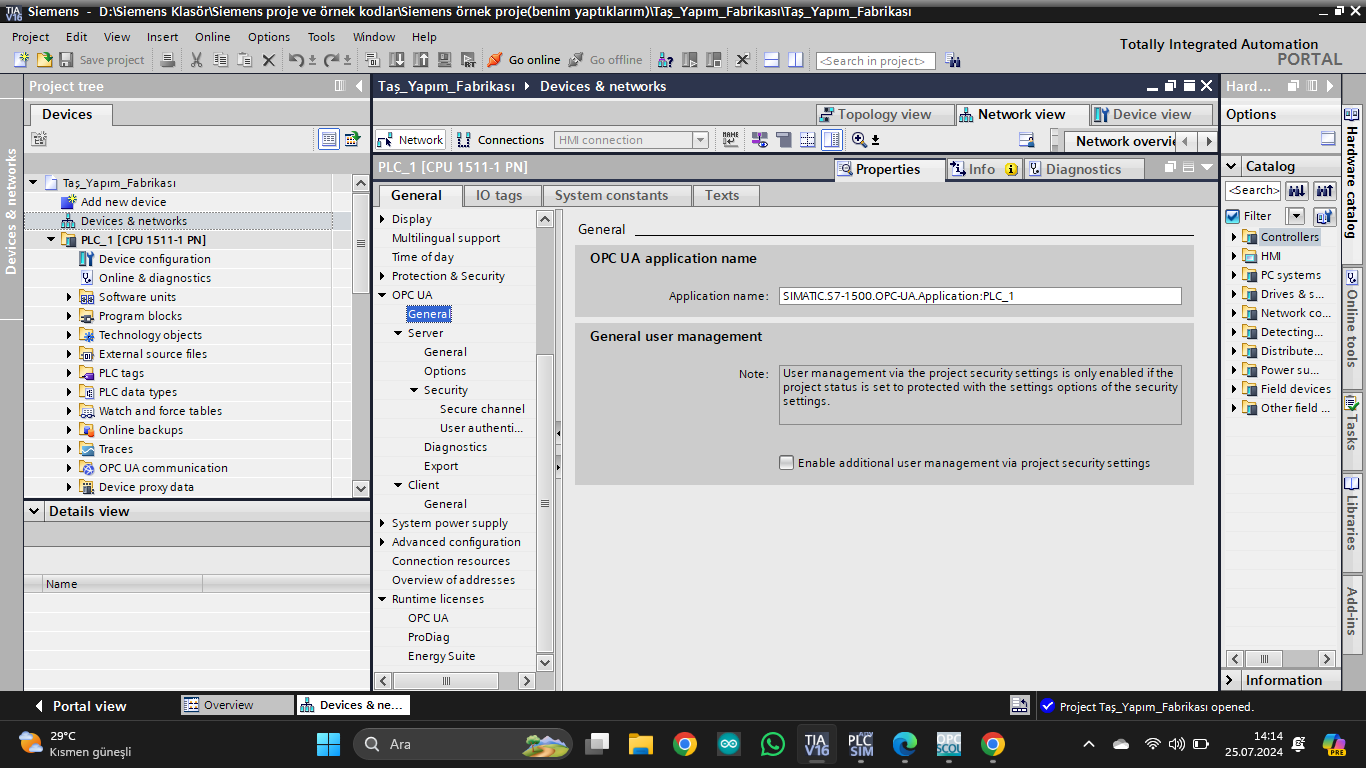Click the Cut scissors icon
This screenshot has width=1366, height=768.
pos(196,60)
